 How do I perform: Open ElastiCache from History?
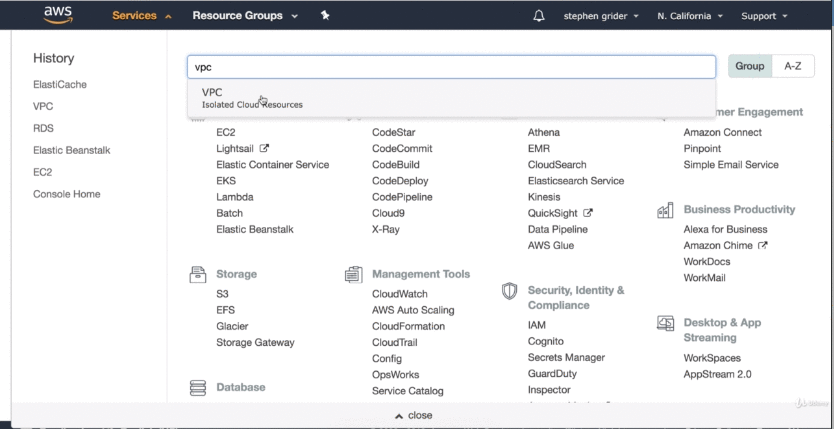(x=60, y=85)
